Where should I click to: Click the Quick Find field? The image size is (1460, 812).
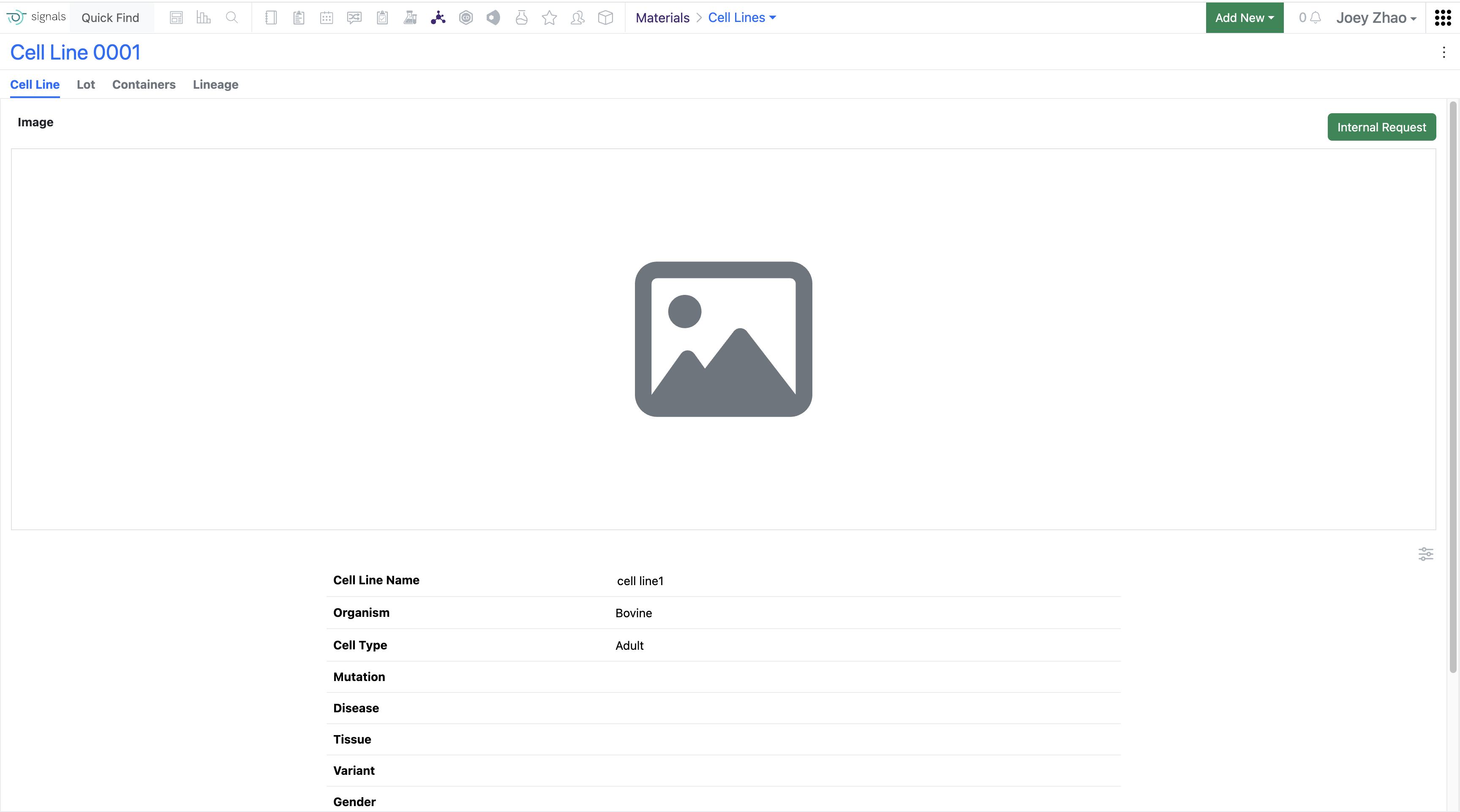[x=111, y=18]
